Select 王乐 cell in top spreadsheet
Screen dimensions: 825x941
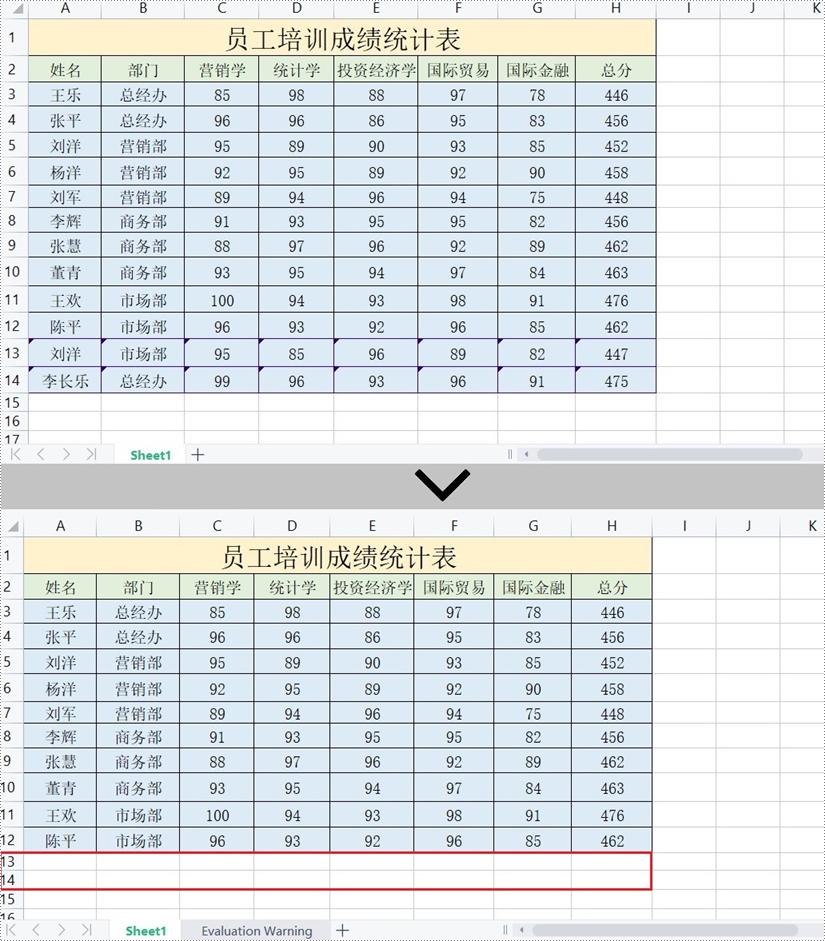(x=65, y=95)
